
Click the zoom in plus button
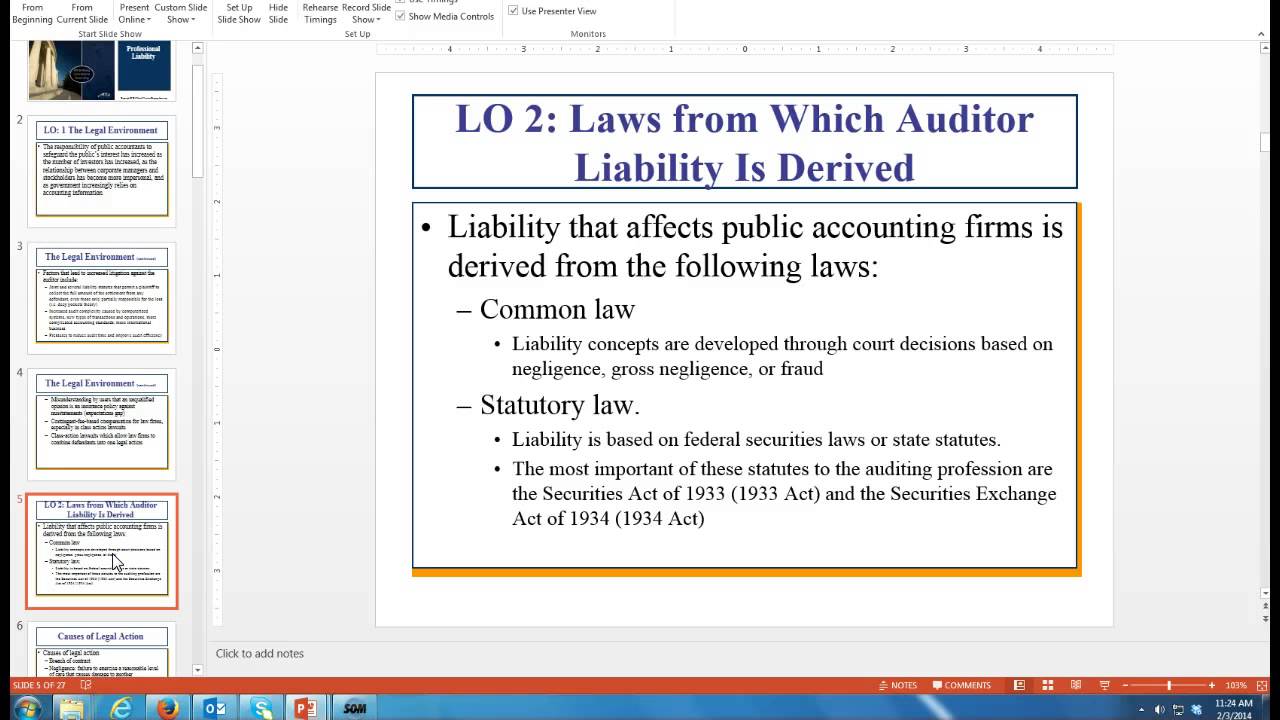pos(1212,685)
